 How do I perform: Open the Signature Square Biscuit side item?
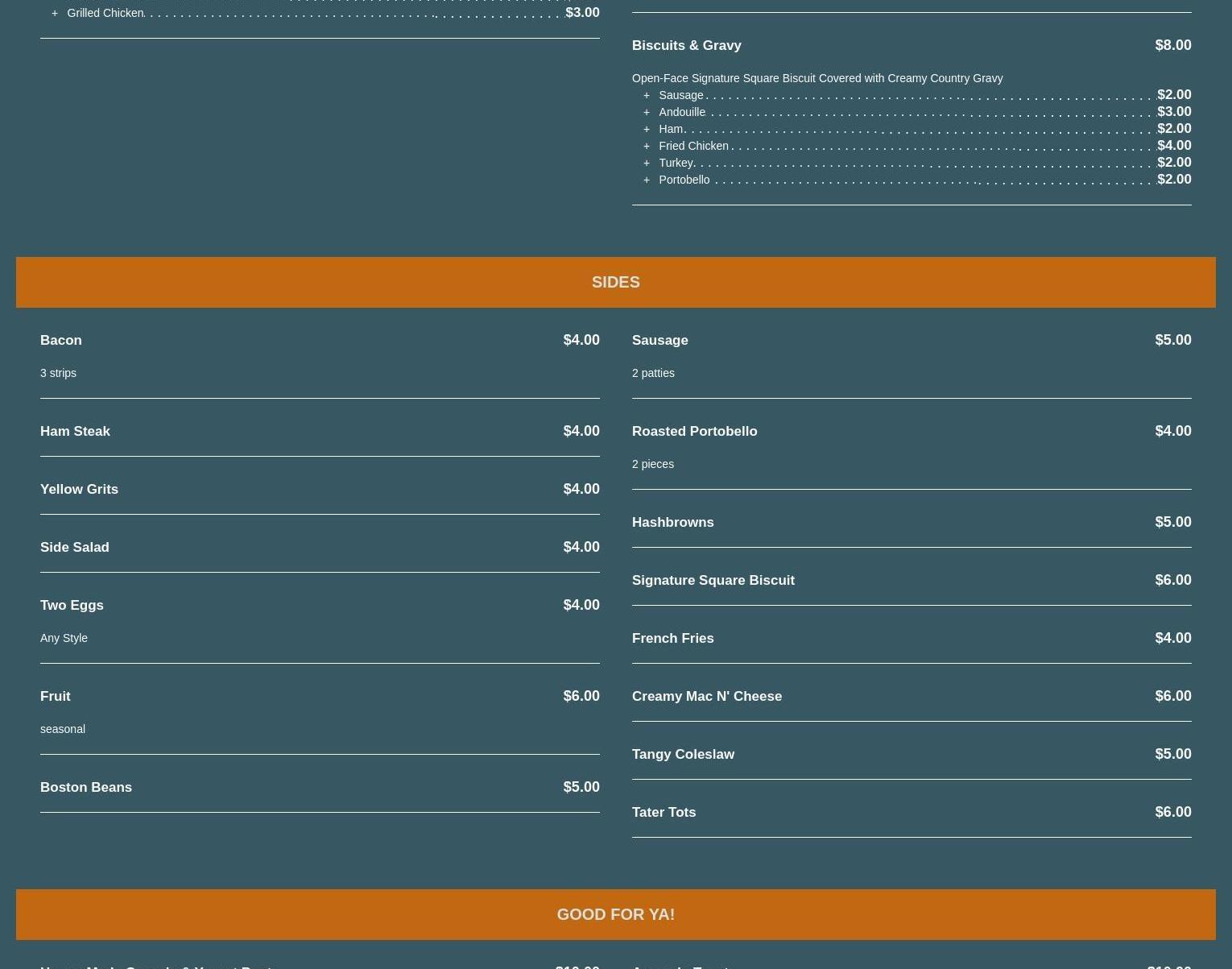pyautogui.click(x=713, y=580)
